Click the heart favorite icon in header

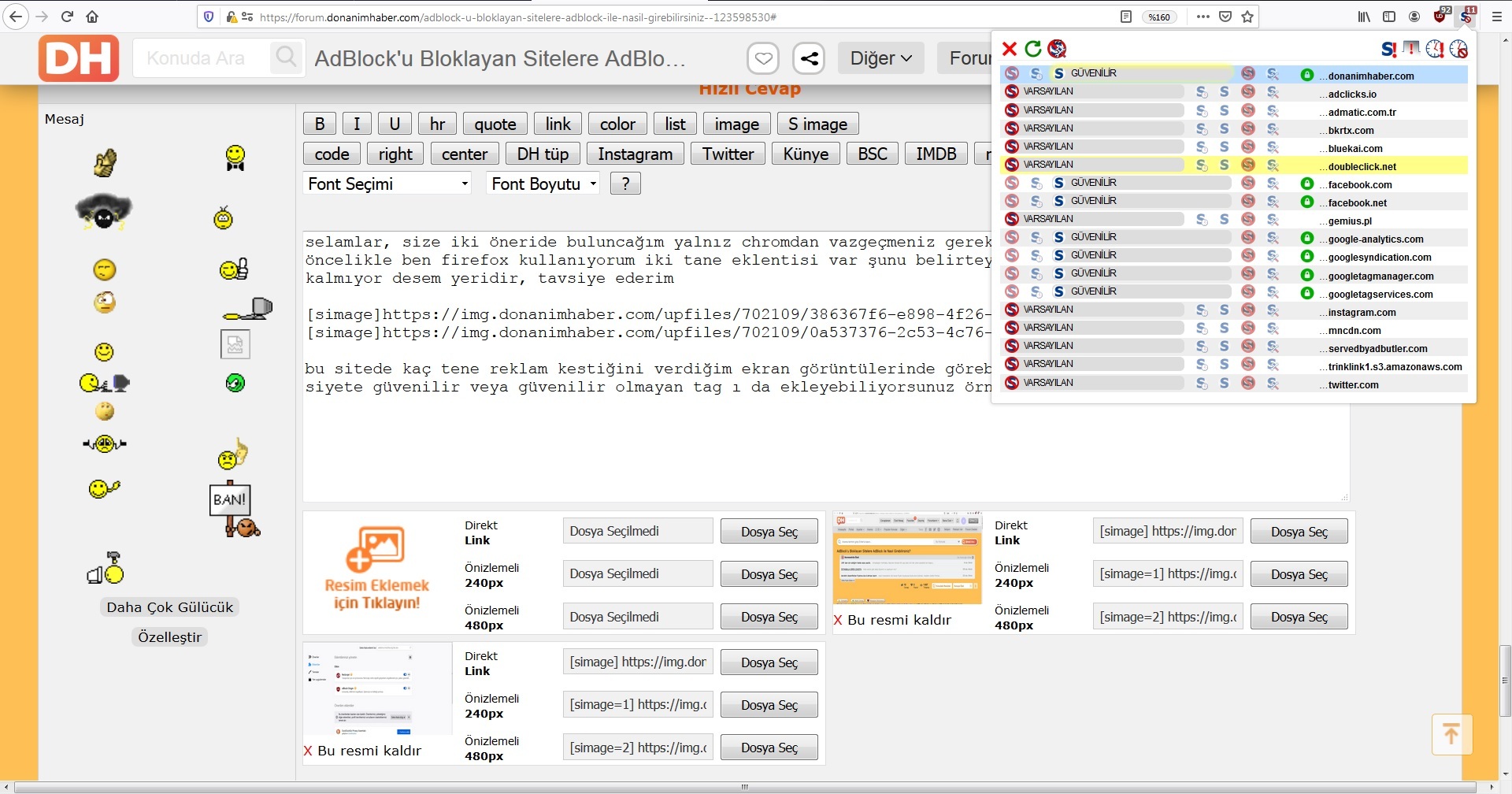click(x=763, y=58)
